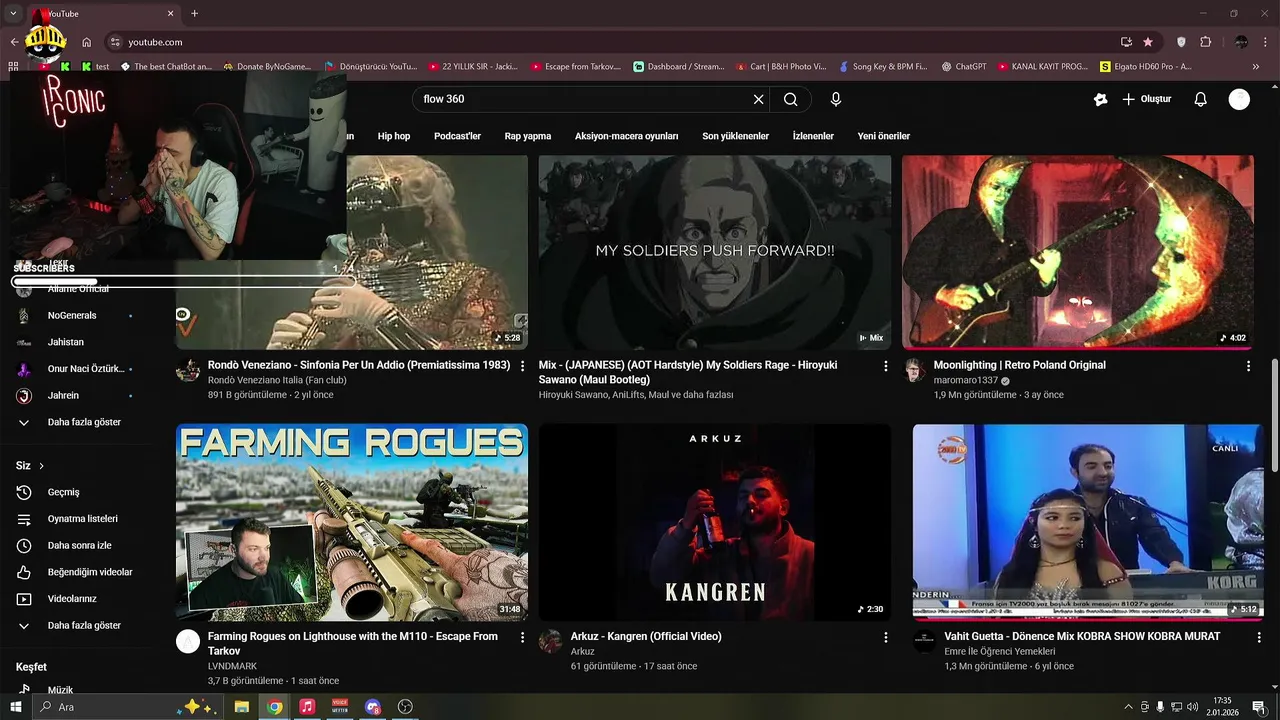Click the sparkle icon next to Oluştur

[1100, 99]
